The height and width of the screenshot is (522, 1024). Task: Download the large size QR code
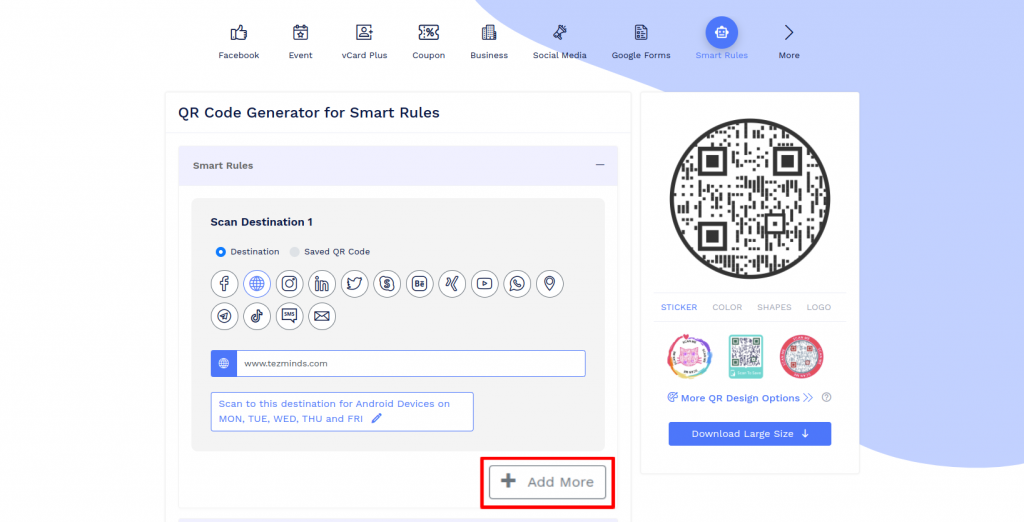point(750,434)
